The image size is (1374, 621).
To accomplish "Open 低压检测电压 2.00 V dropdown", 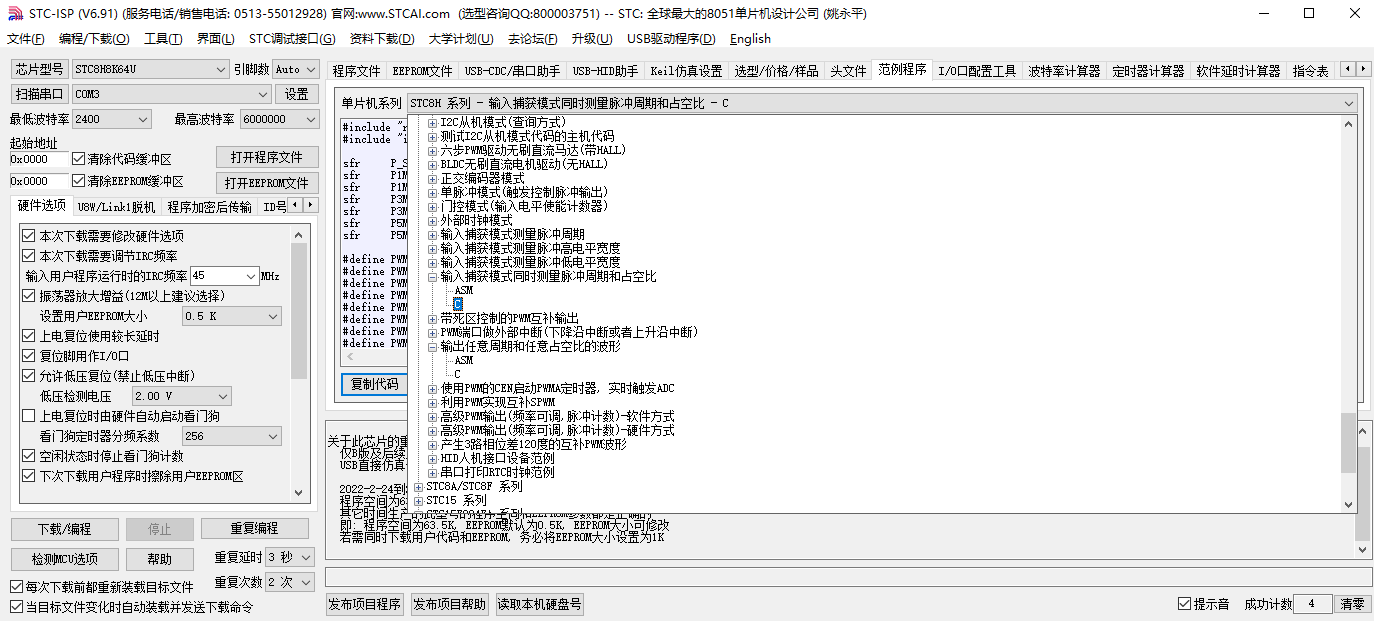I will [x=182, y=396].
